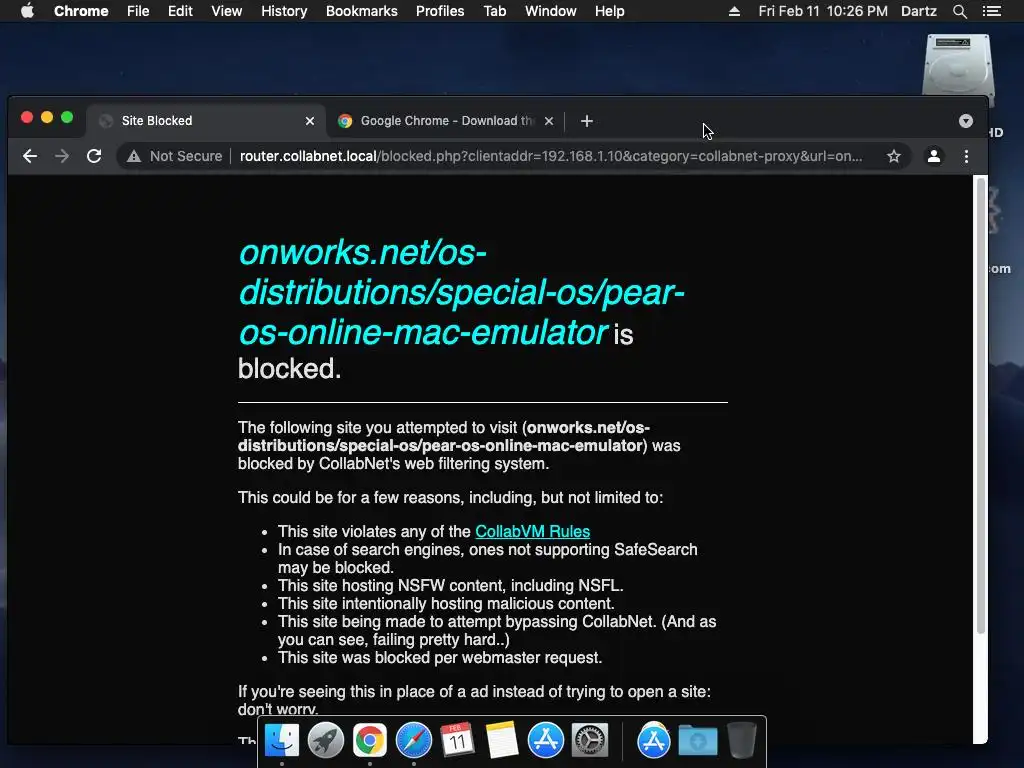Open the View menu
The height and width of the screenshot is (768, 1024).
tap(227, 11)
